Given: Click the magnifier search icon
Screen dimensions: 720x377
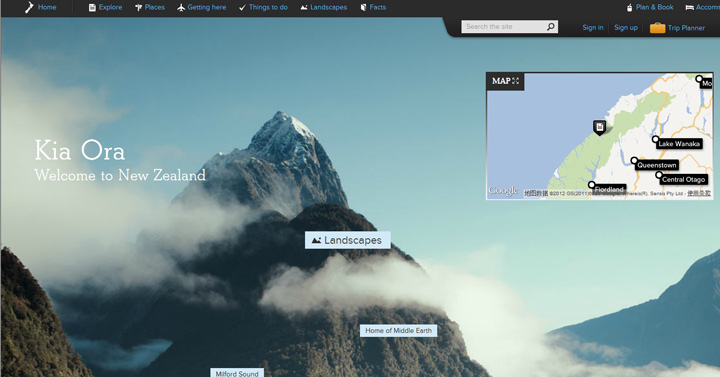Looking at the screenshot, I should click(551, 27).
